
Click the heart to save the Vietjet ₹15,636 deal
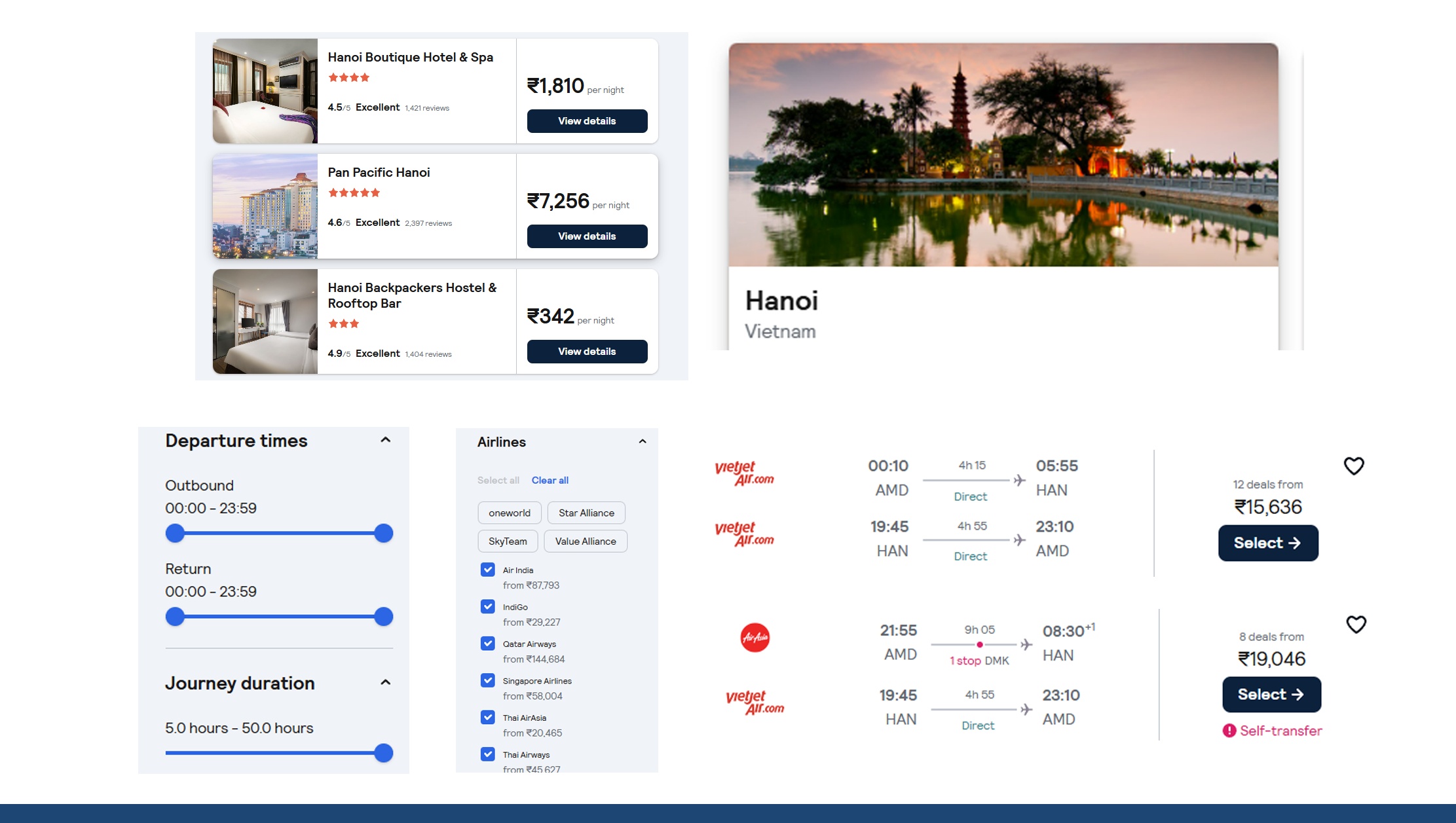[x=1356, y=466]
